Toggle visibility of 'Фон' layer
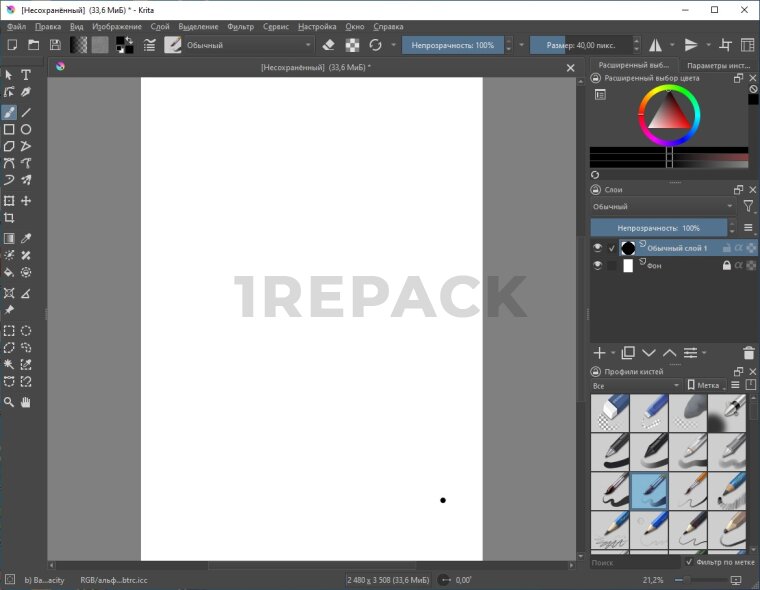The image size is (760, 590). [598, 266]
